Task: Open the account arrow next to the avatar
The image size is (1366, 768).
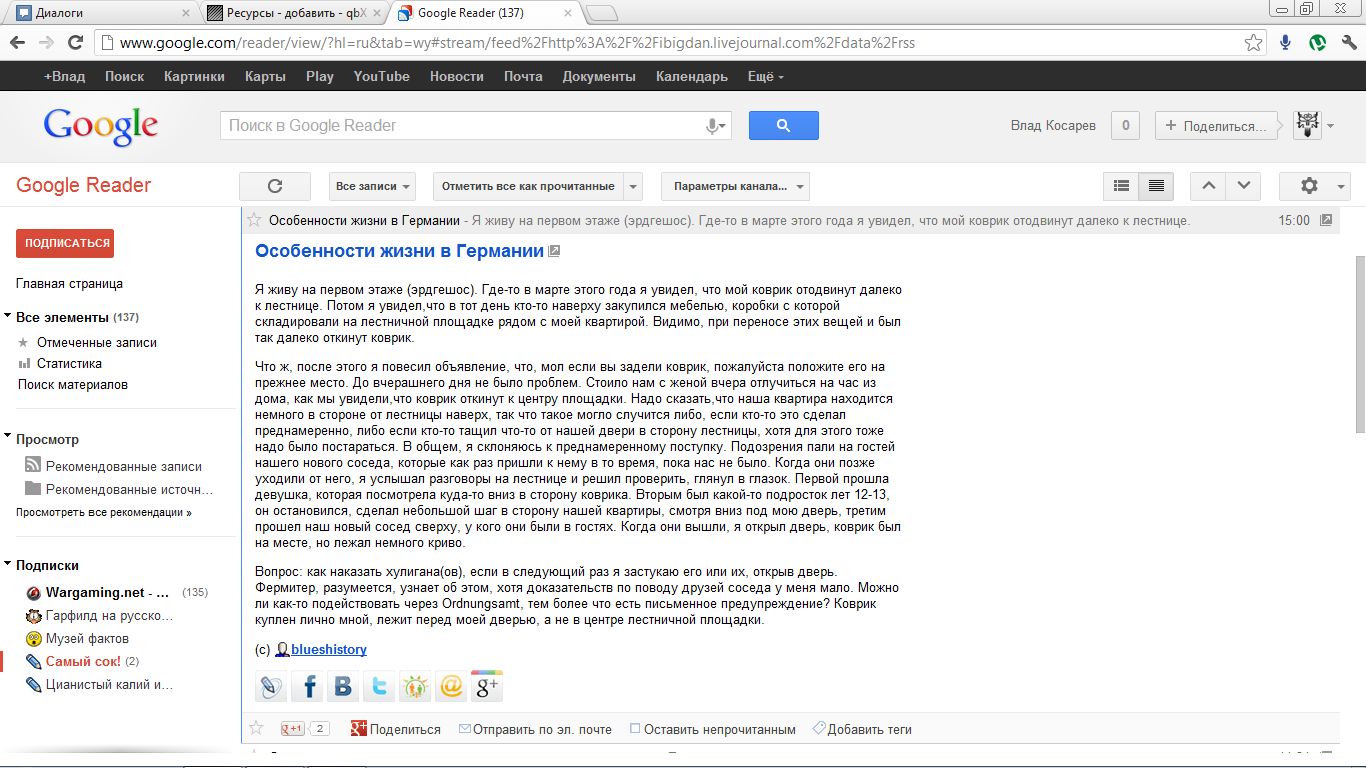Action: point(1331,126)
